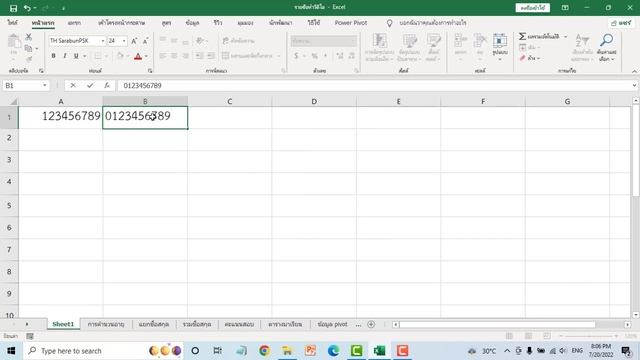Select column C header
This screenshot has width=640, height=360.
click(230, 101)
